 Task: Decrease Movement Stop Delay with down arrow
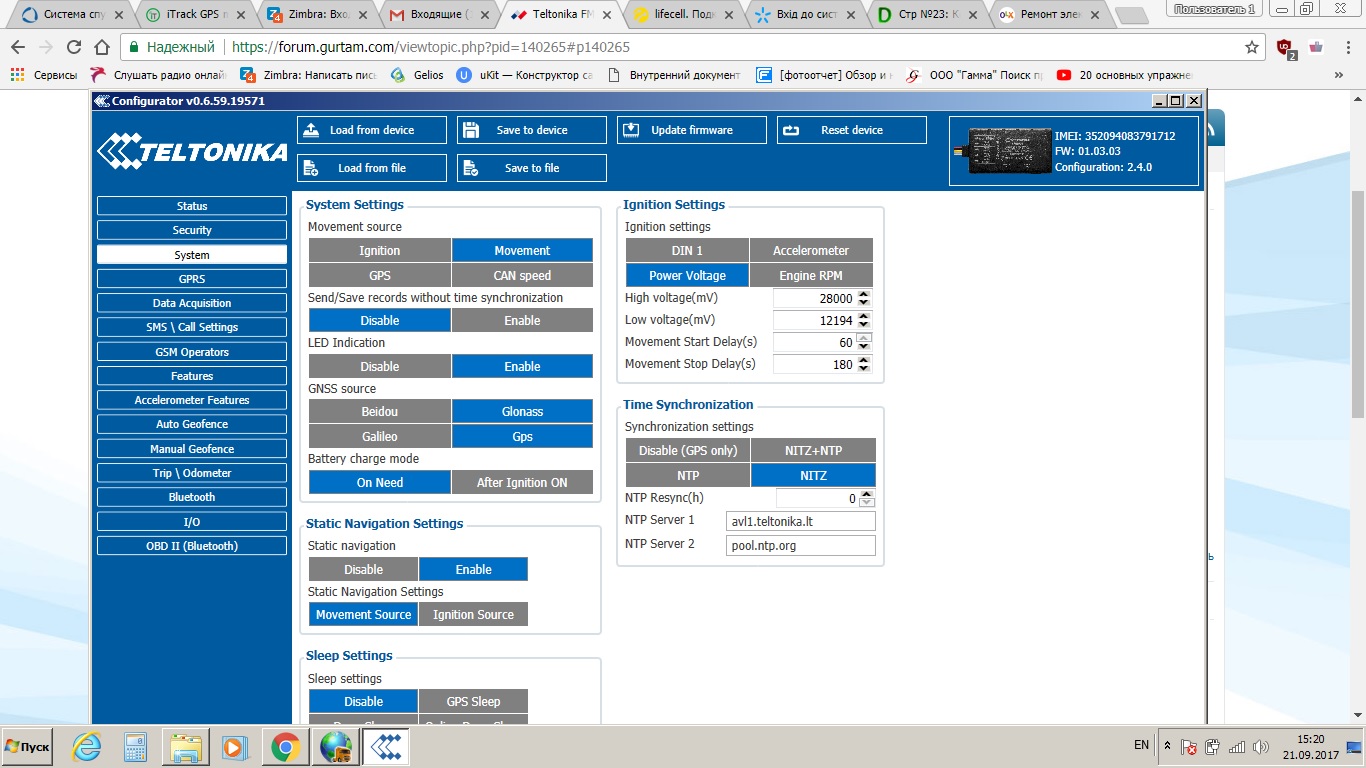coord(865,369)
